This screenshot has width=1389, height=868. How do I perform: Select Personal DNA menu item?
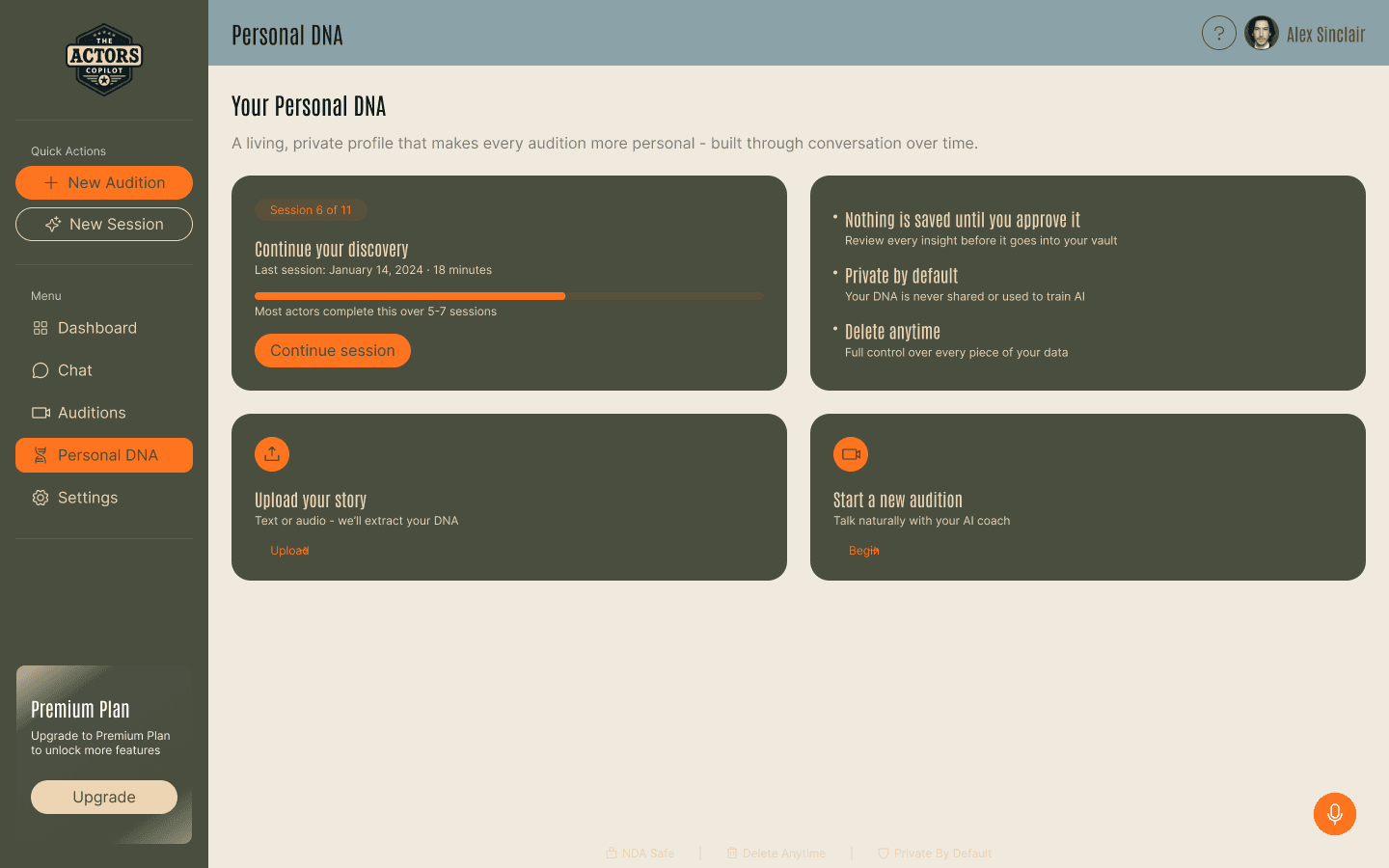(104, 455)
